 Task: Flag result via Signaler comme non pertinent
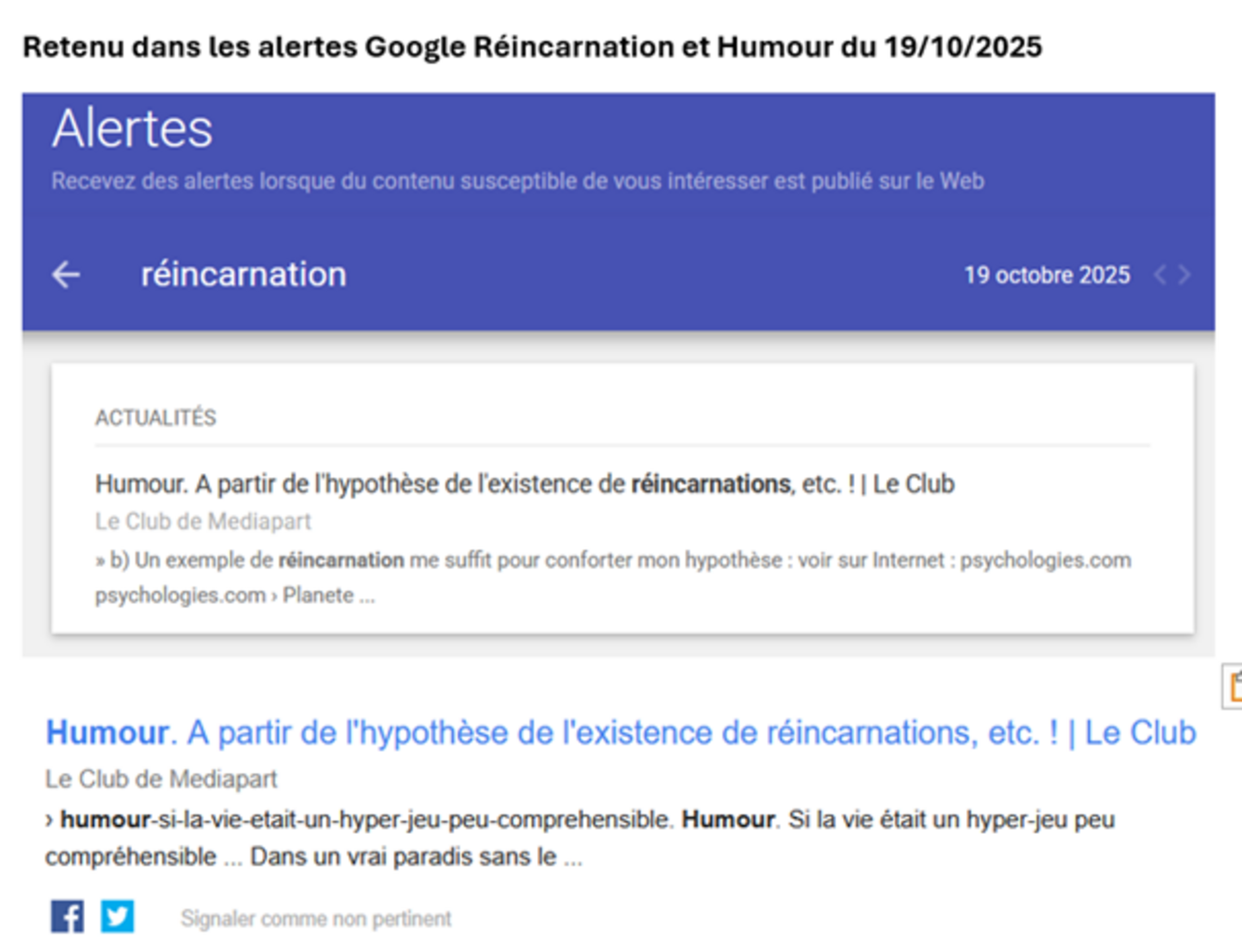coord(316,919)
